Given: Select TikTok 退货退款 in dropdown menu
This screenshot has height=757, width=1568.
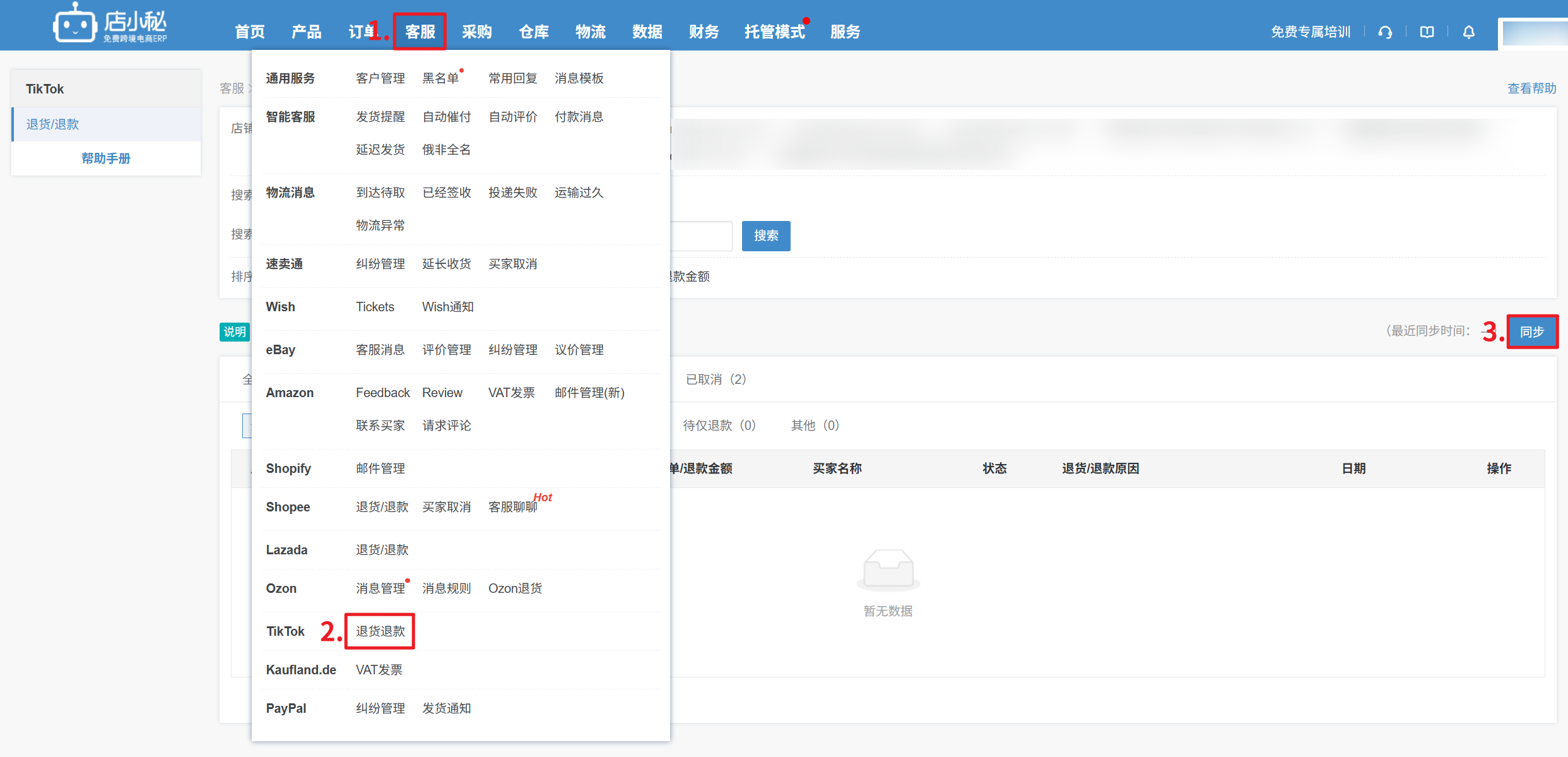Looking at the screenshot, I should point(380,631).
